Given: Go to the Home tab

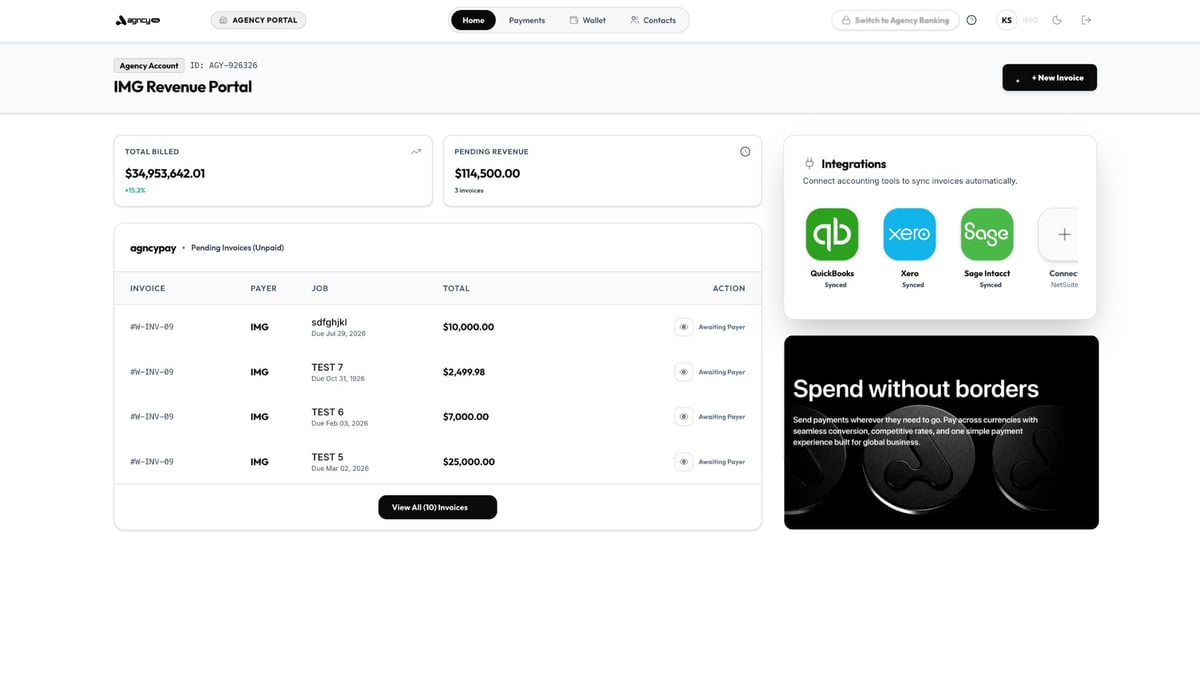Looking at the screenshot, I should tap(473, 20).
